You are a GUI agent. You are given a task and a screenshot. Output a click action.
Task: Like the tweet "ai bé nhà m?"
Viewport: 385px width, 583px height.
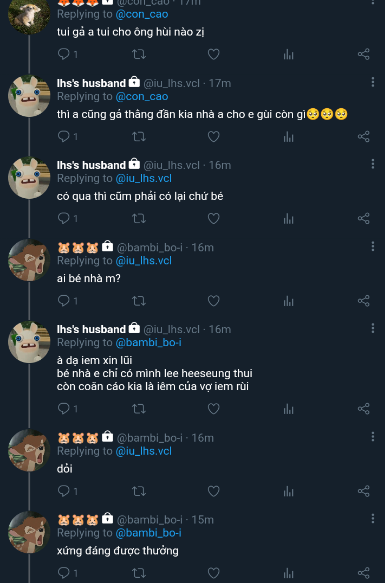(214, 300)
